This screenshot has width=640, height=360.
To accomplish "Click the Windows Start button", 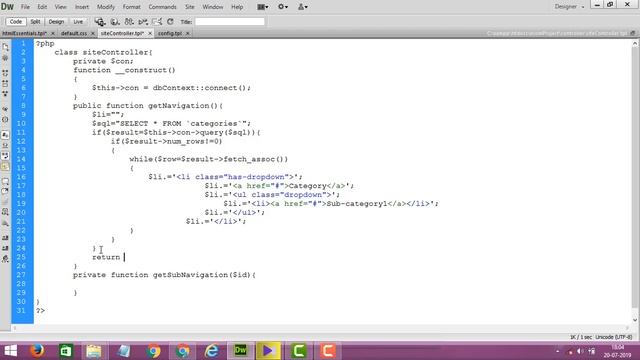I will pos(11,351).
